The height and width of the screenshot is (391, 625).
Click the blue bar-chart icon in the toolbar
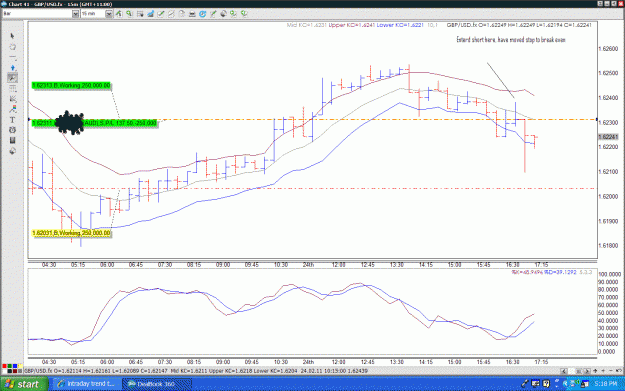pyautogui.click(x=150, y=14)
